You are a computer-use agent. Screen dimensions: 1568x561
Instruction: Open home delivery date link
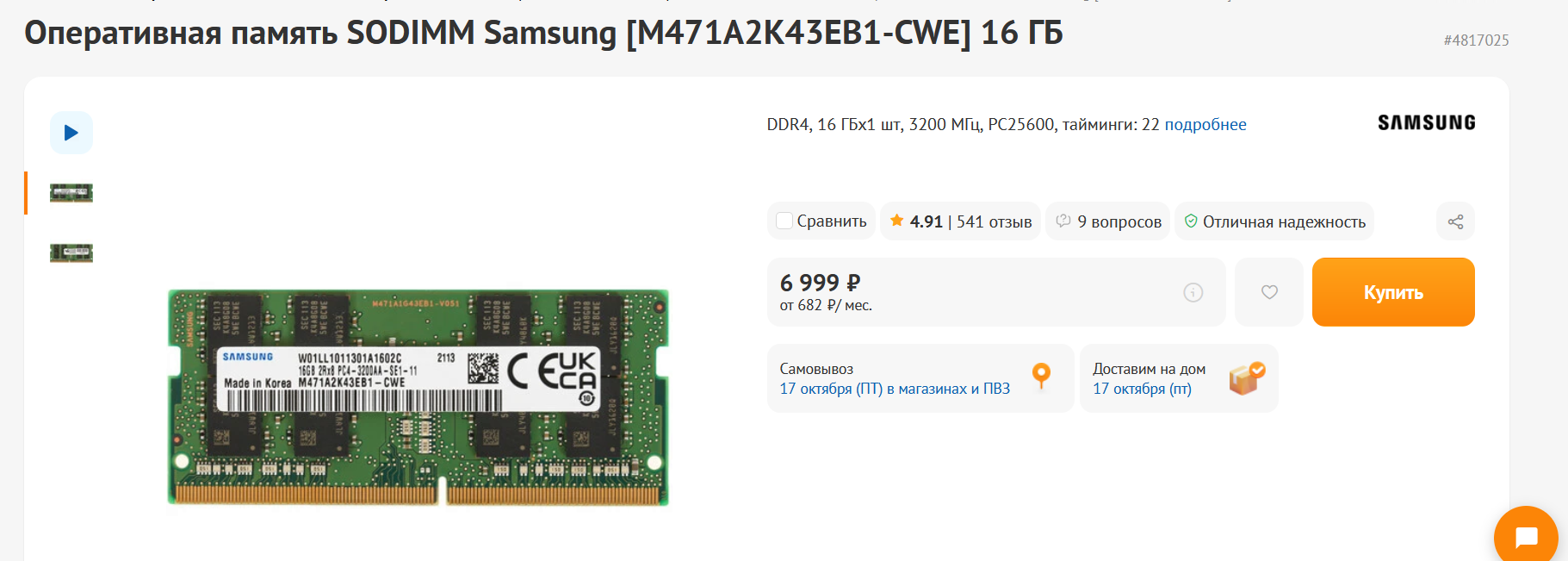pyautogui.click(x=1142, y=389)
